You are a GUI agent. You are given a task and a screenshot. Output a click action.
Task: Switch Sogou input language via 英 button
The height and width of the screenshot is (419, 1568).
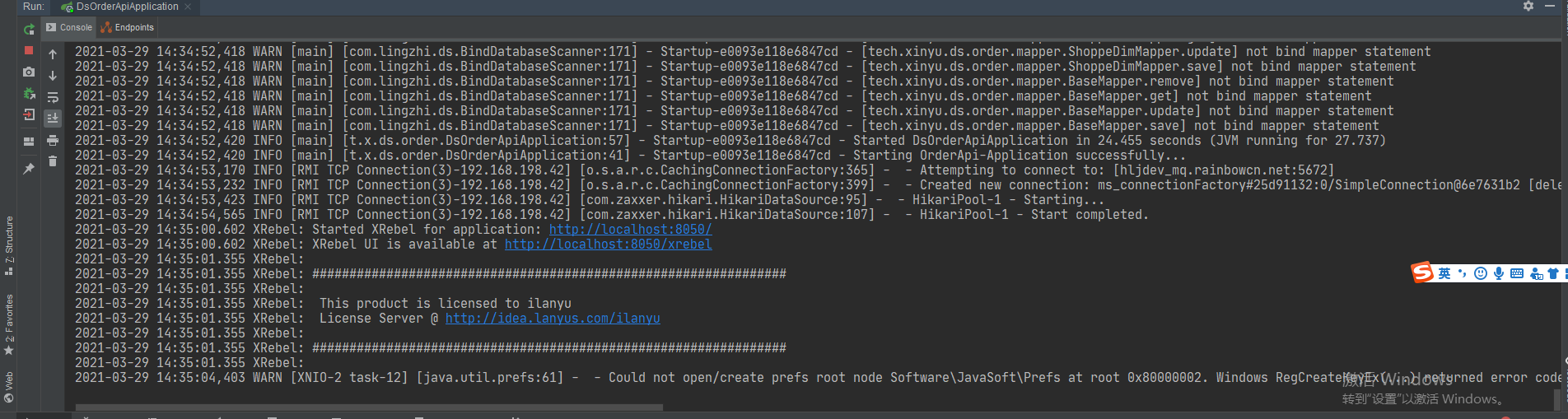[1444, 273]
